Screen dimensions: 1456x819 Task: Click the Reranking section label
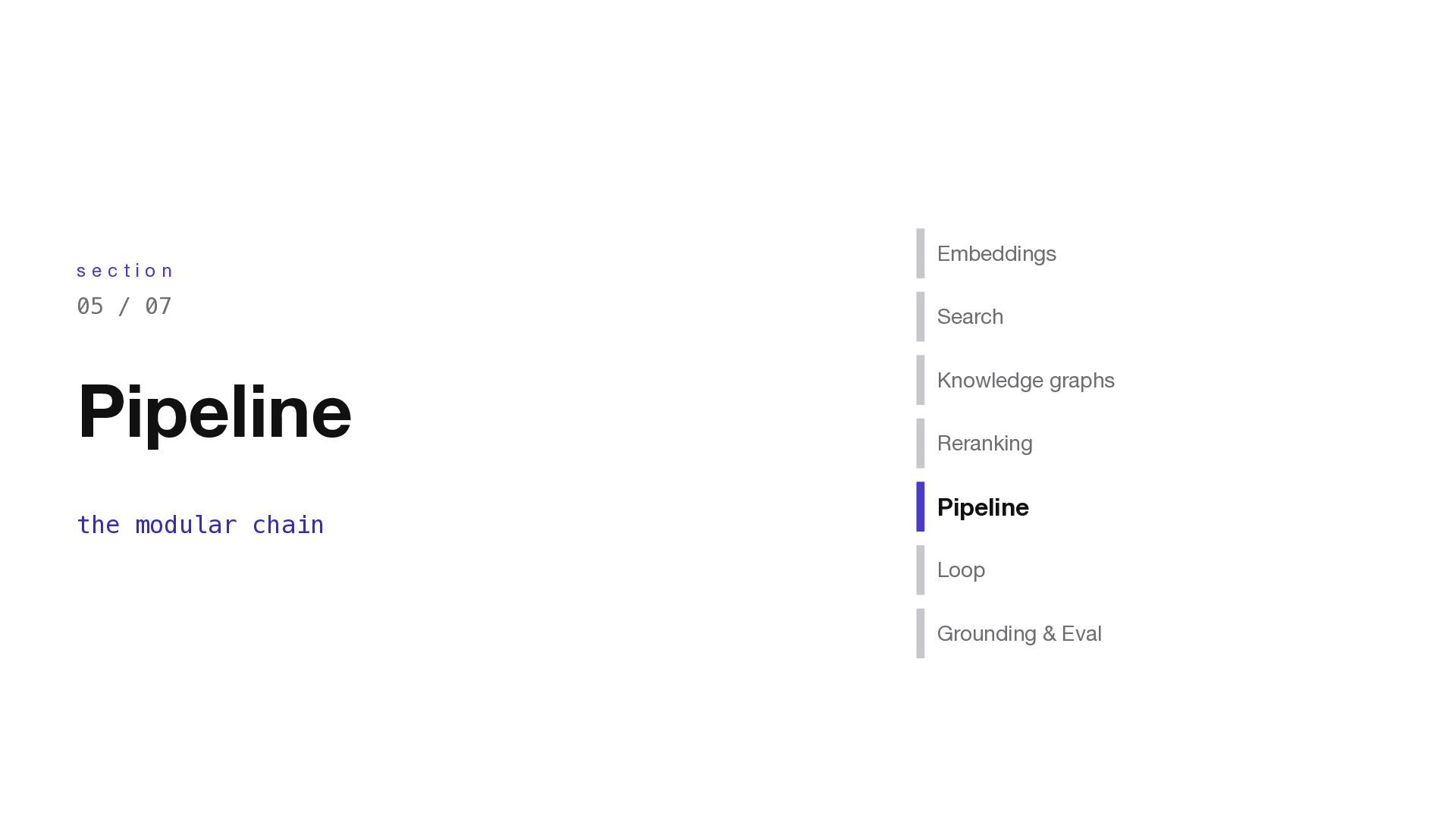click(984, 444)
